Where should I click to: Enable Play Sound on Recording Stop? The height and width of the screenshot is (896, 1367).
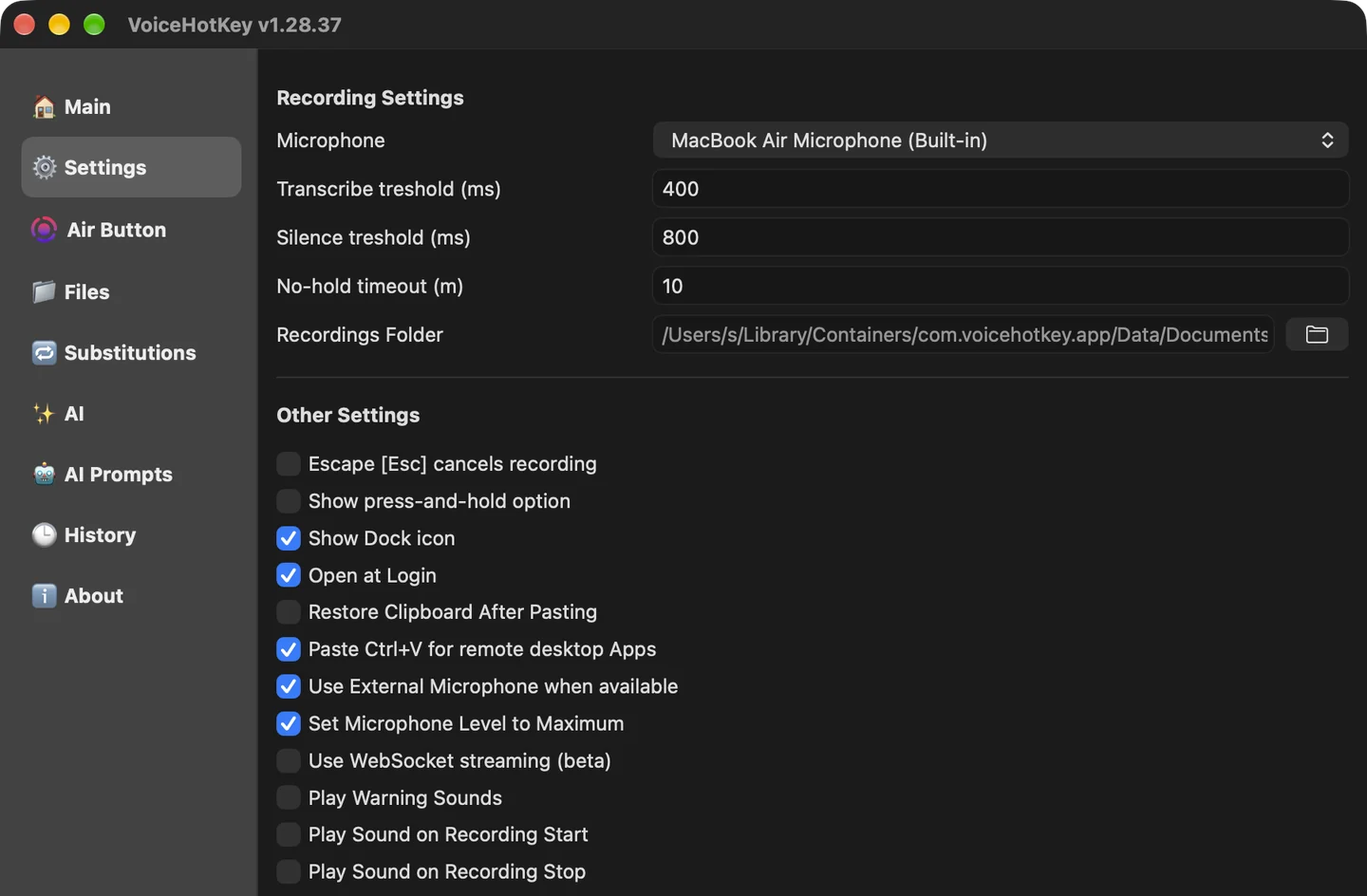[x=289, y=871]
